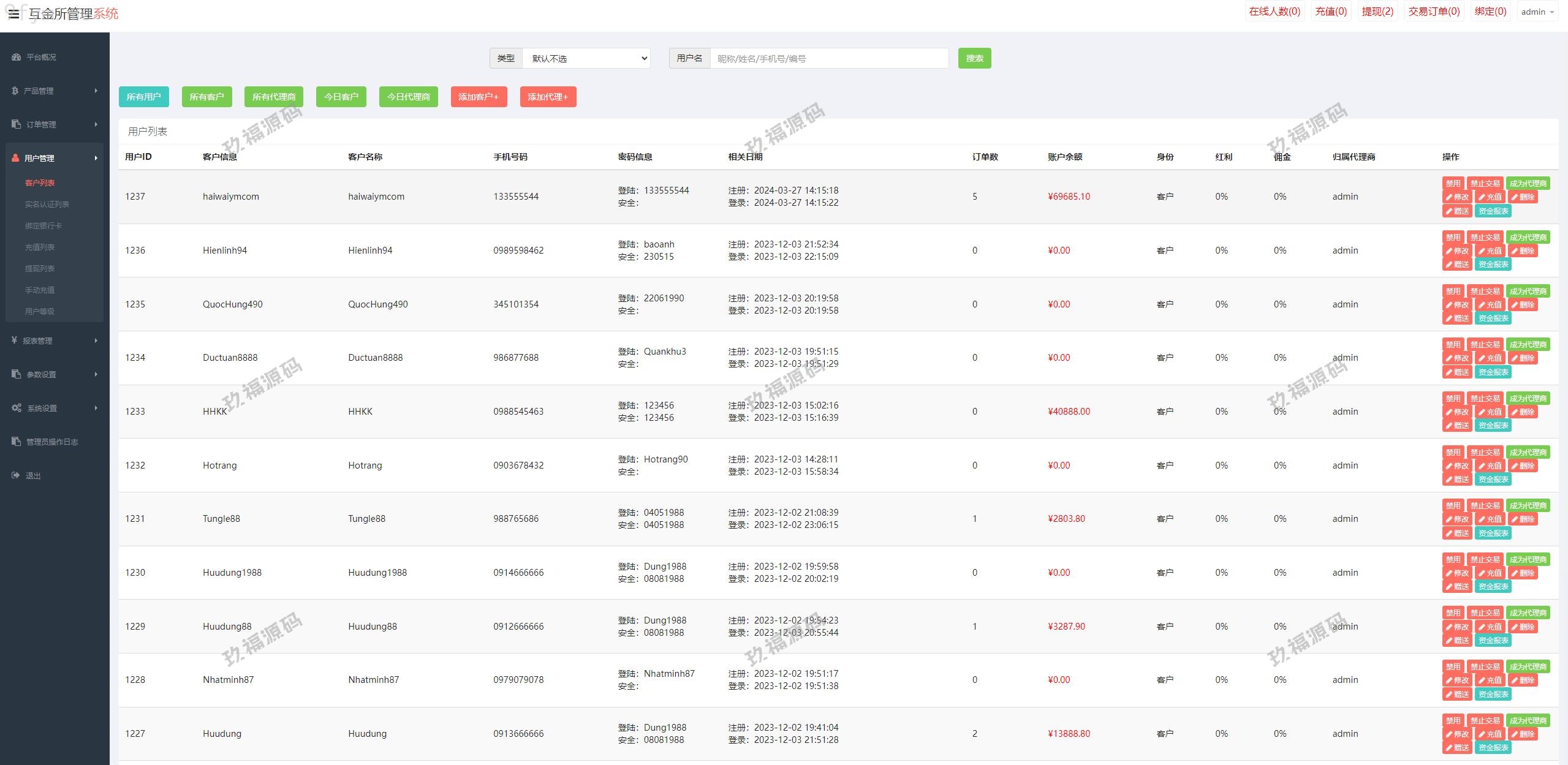Open the admin account dropdown

(x=1538, y=12)
